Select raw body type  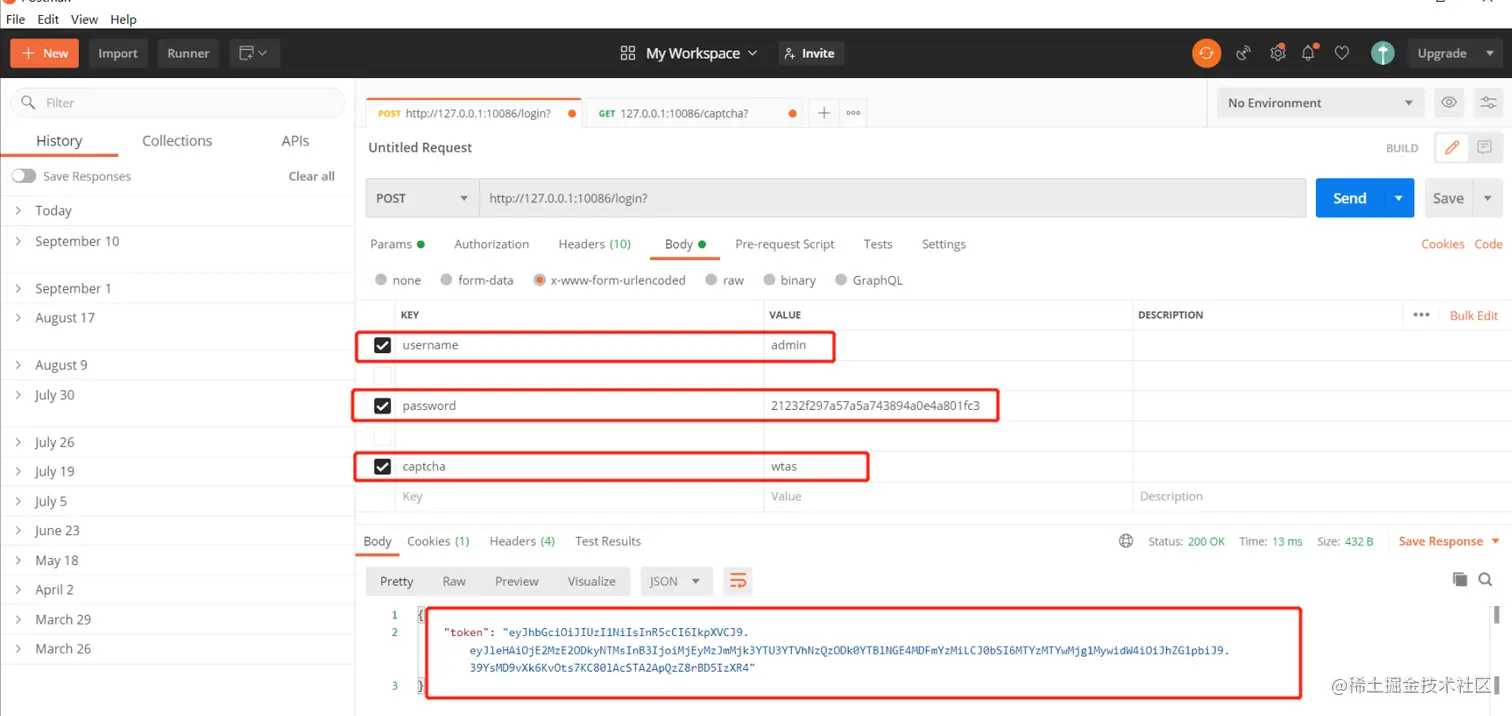711,280
